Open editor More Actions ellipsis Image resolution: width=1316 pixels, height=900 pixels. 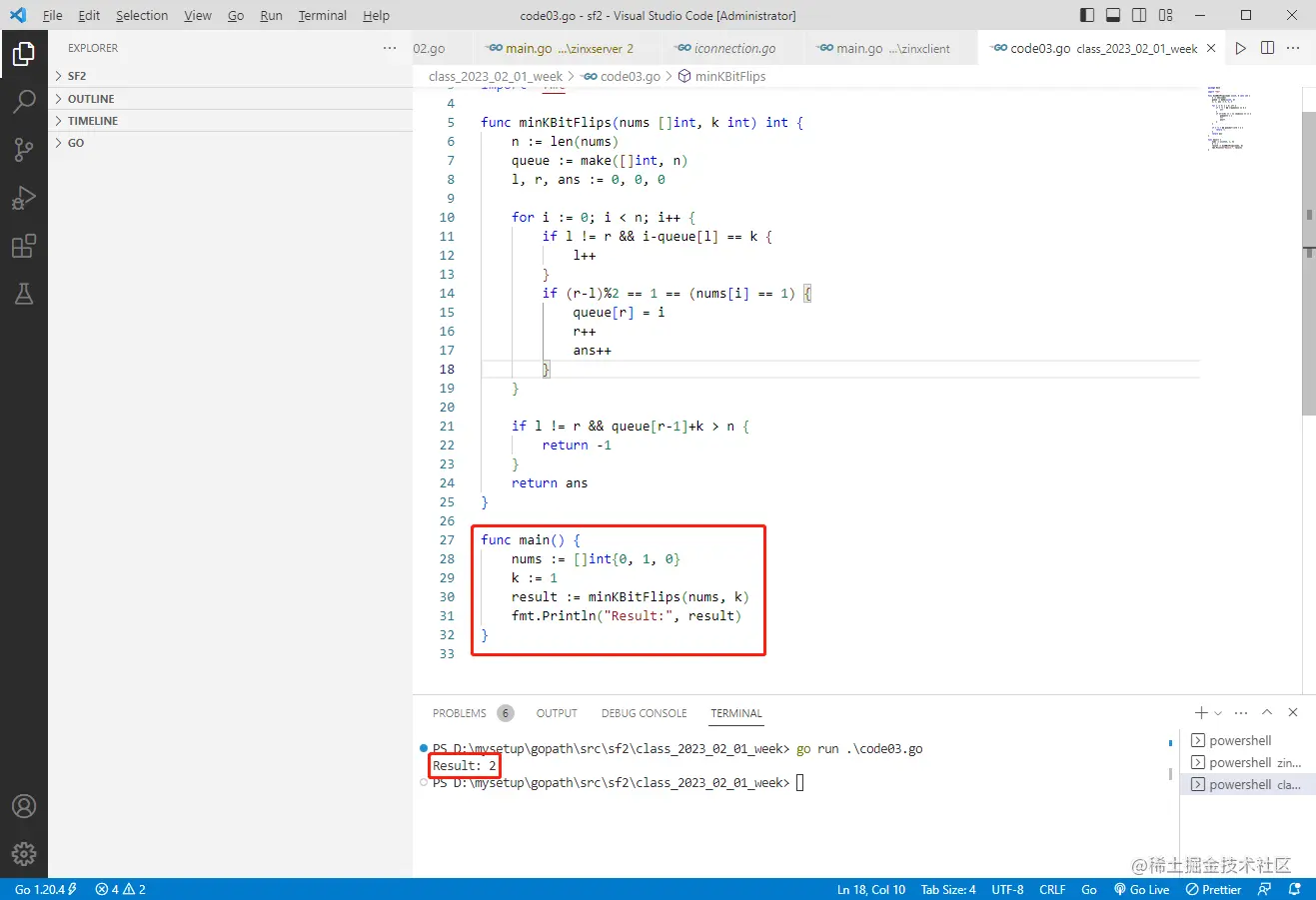click(1293, 48)
